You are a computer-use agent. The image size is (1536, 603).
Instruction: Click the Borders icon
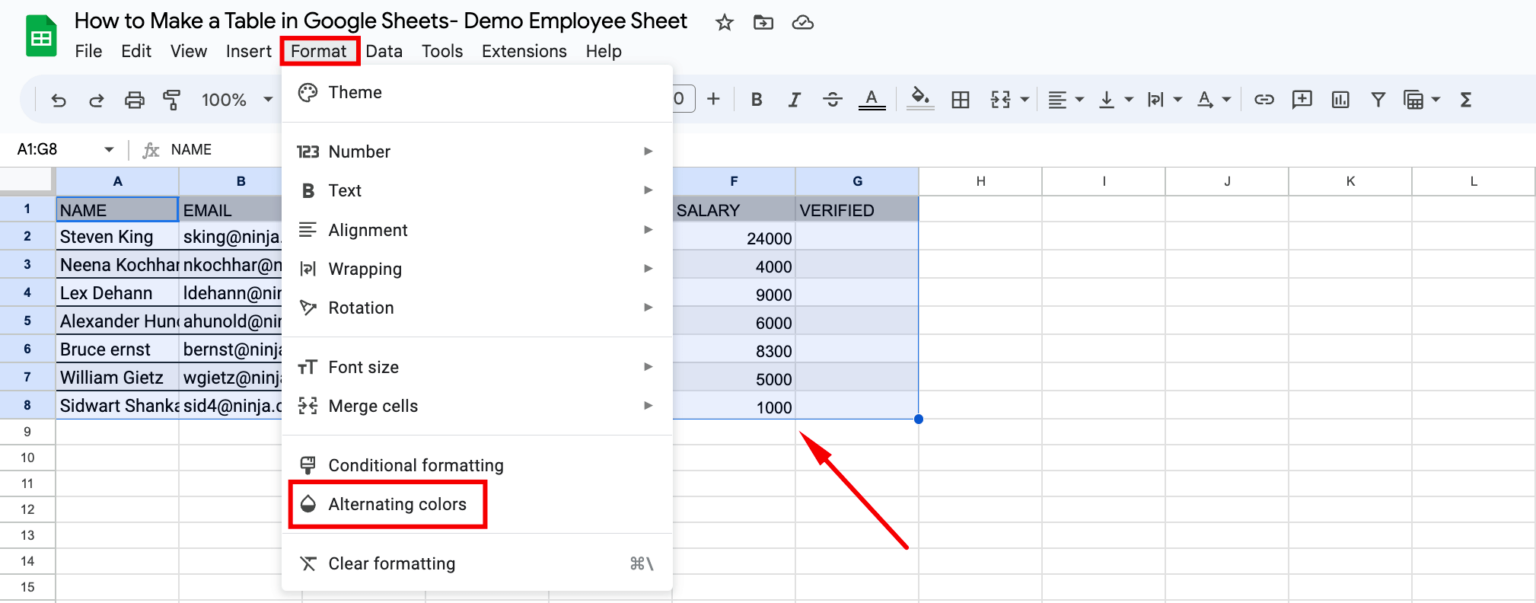pos(960,99)
